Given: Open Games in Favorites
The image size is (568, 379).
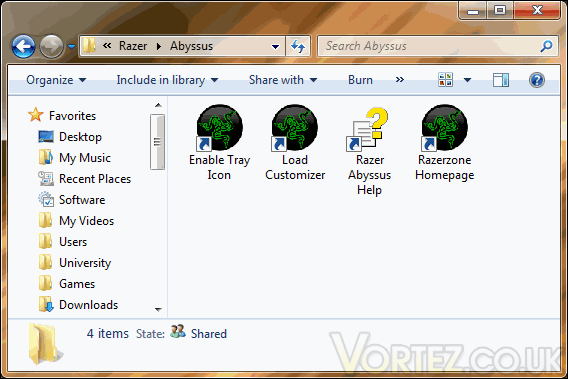Looking at the screenshot, I should (77, 284).
